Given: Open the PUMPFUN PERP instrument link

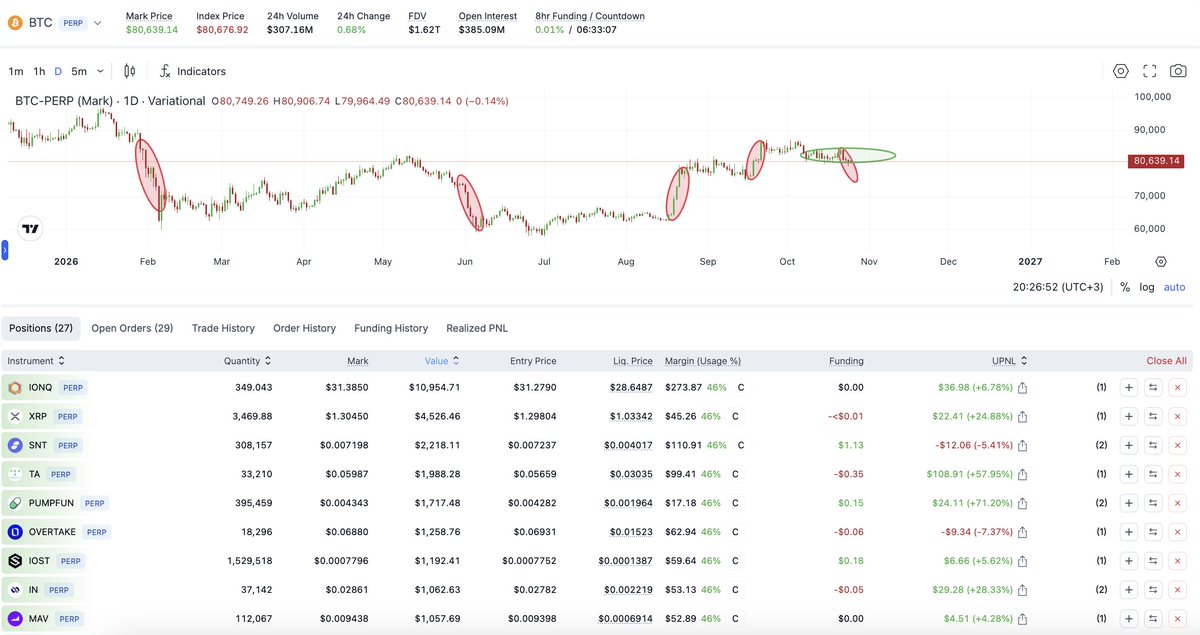Looking at the screenshot, I should (60, 503).
